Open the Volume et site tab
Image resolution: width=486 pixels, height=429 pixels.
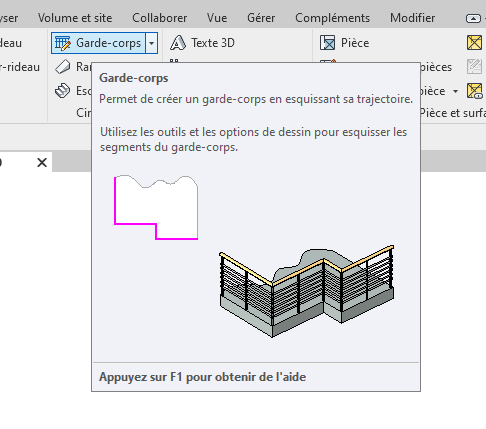tap(75, 18)
